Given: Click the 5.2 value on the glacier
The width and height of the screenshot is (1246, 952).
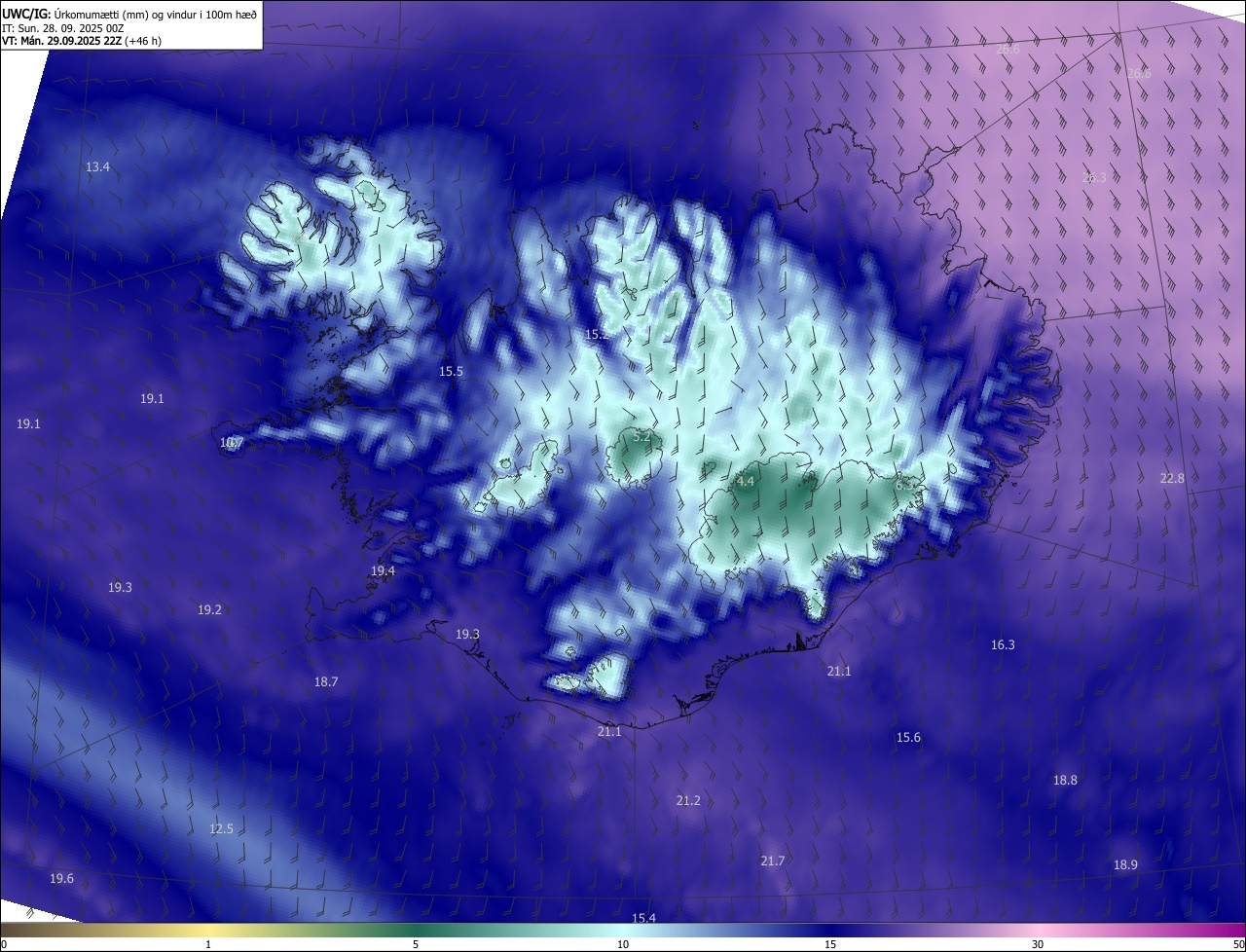Looking at the screenshot, I should 641,437.
